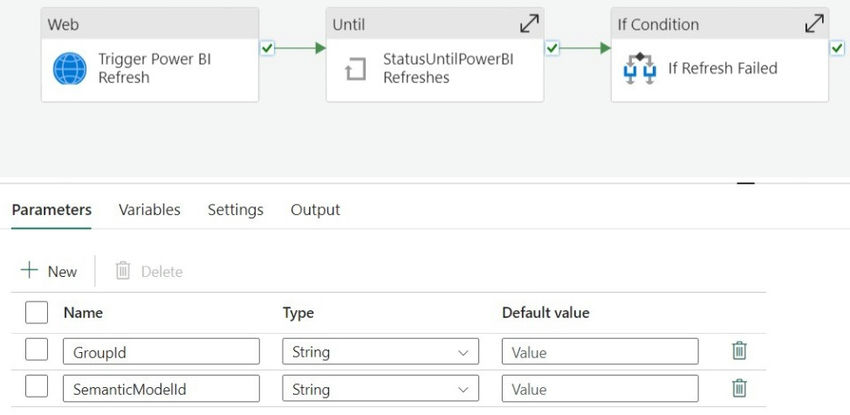Delete the GroupId parameter row trash icon

[739, 351]
